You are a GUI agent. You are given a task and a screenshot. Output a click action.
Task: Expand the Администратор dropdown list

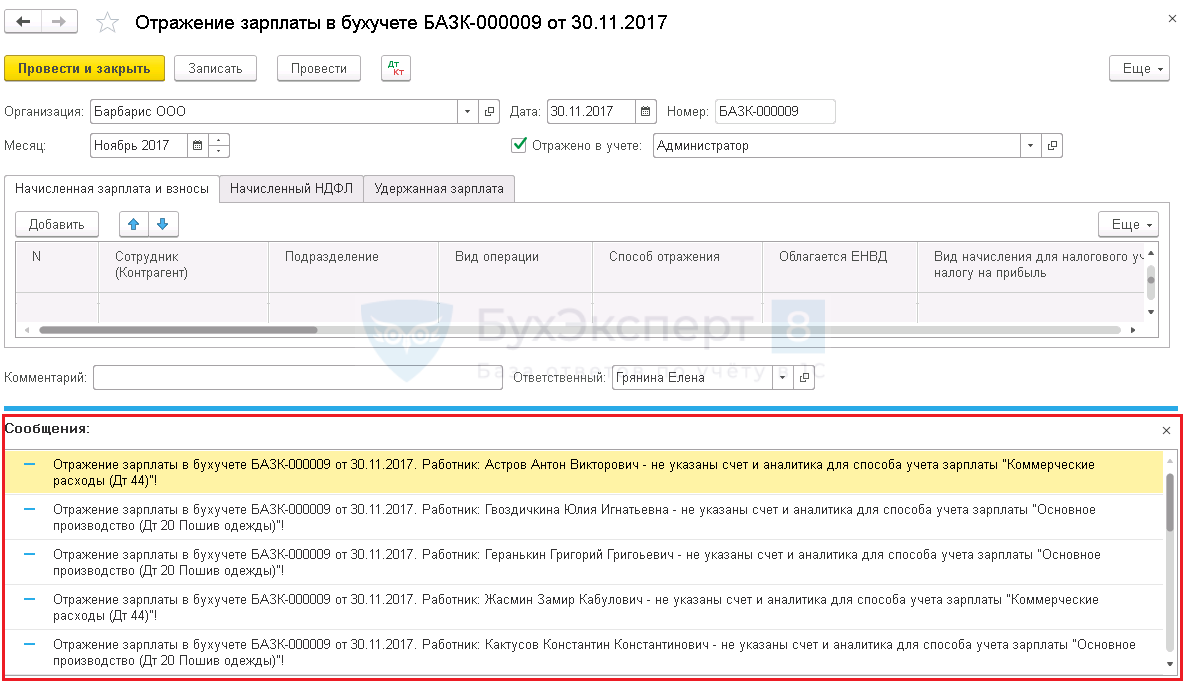[x=1031, y=145]
